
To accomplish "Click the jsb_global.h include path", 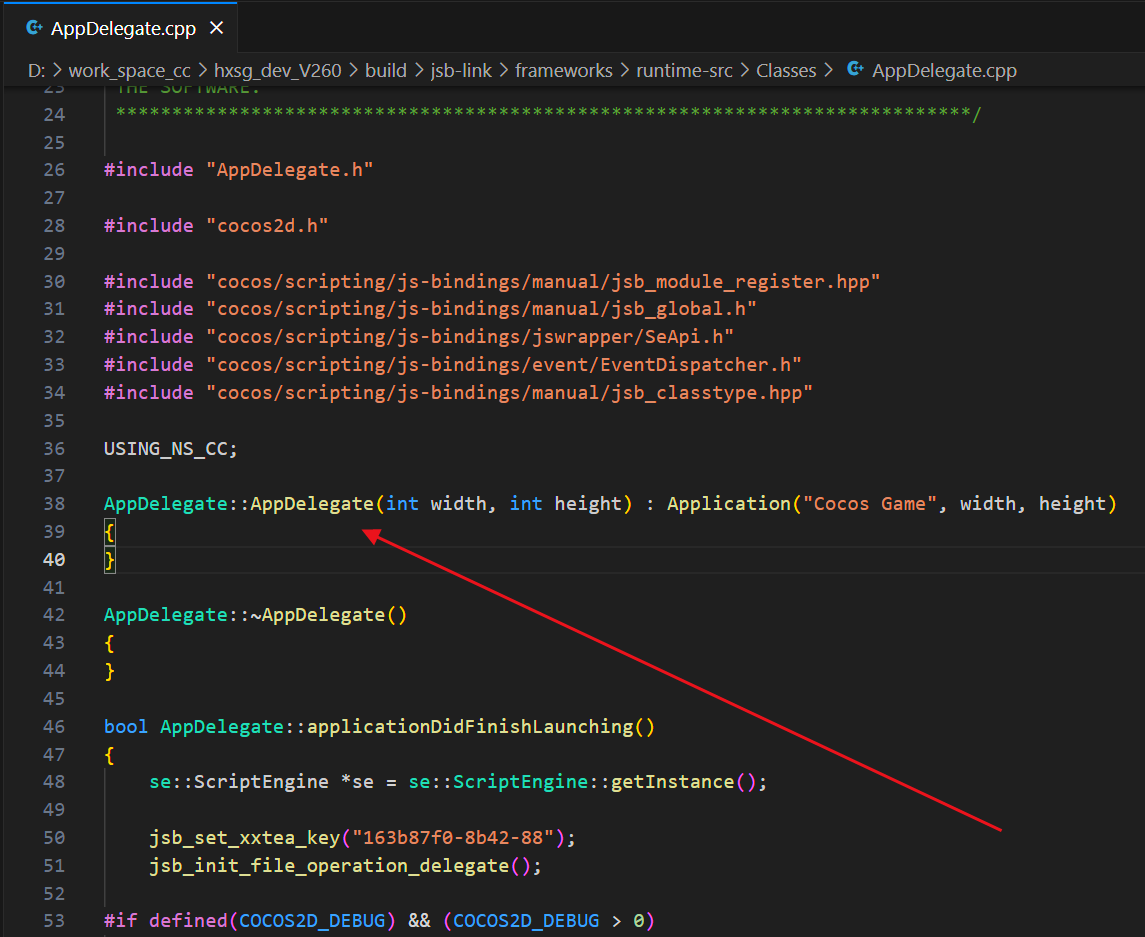I will [481, 309].
